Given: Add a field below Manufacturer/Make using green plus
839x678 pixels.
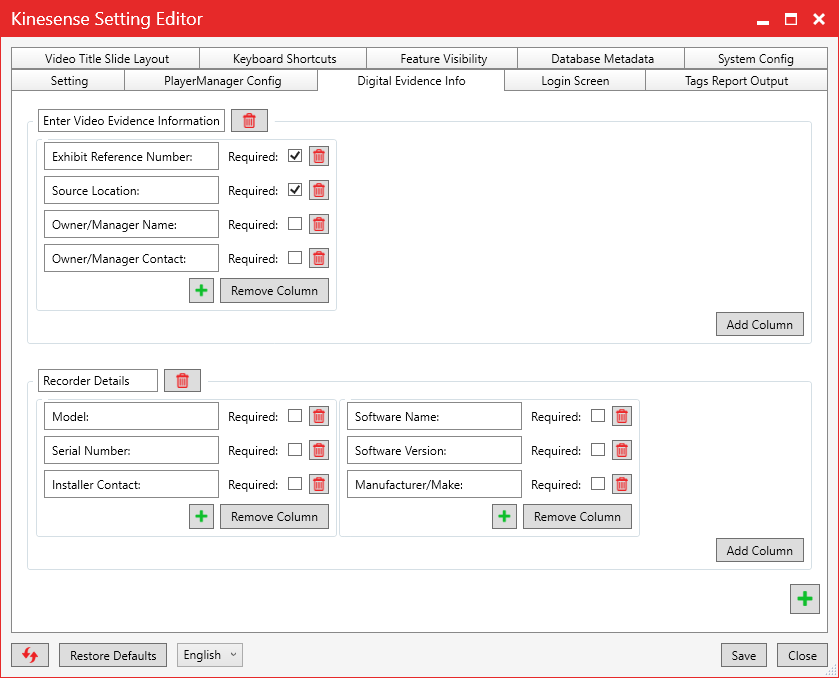Looking at the screenshot, I should [x=504, y=517].
